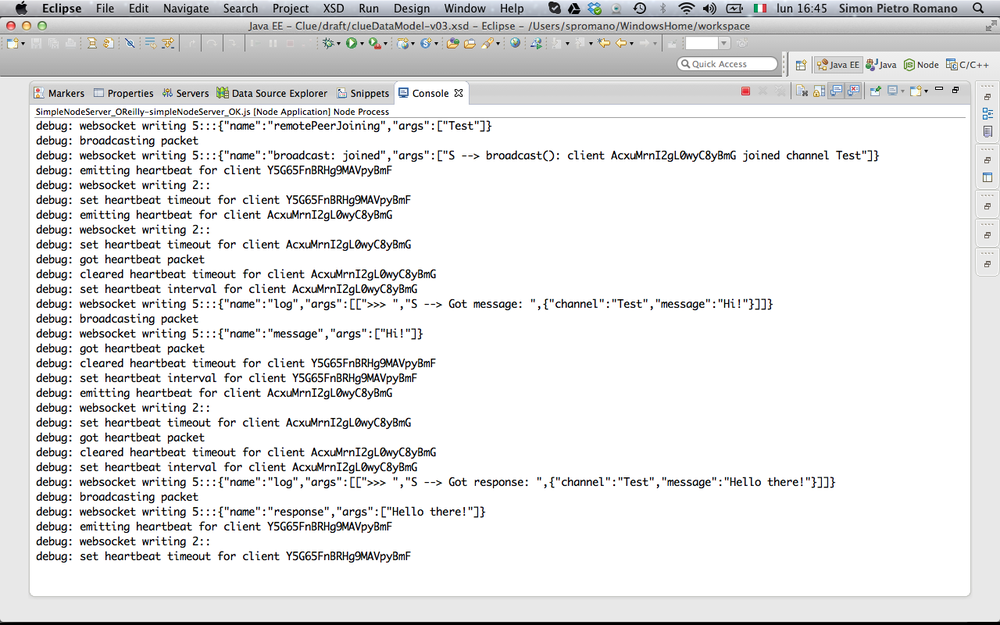Select the Java perspective

(x=880, y=64)
